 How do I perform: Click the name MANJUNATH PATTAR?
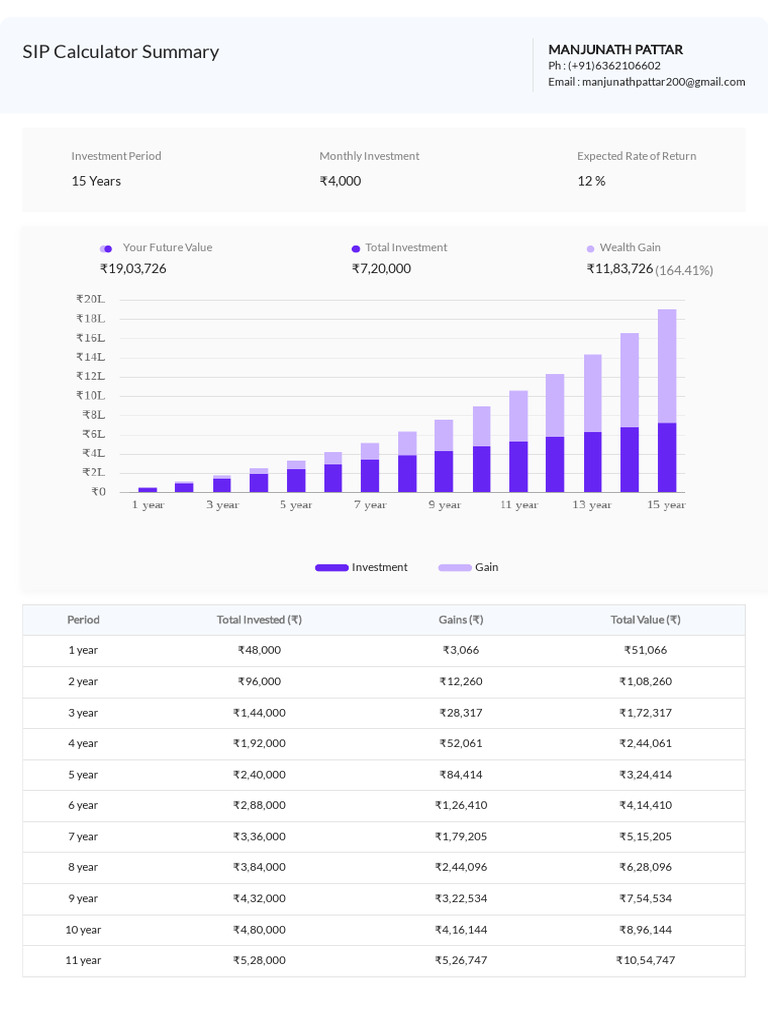coord(616,50)
